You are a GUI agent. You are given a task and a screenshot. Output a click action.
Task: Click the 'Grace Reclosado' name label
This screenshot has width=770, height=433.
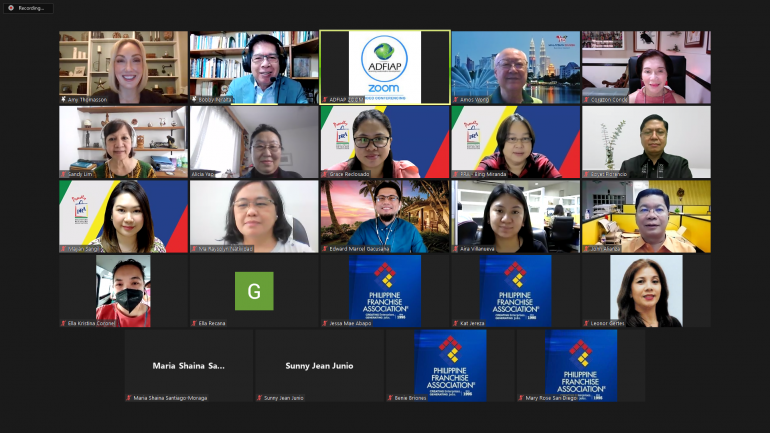tap(350, 174)
